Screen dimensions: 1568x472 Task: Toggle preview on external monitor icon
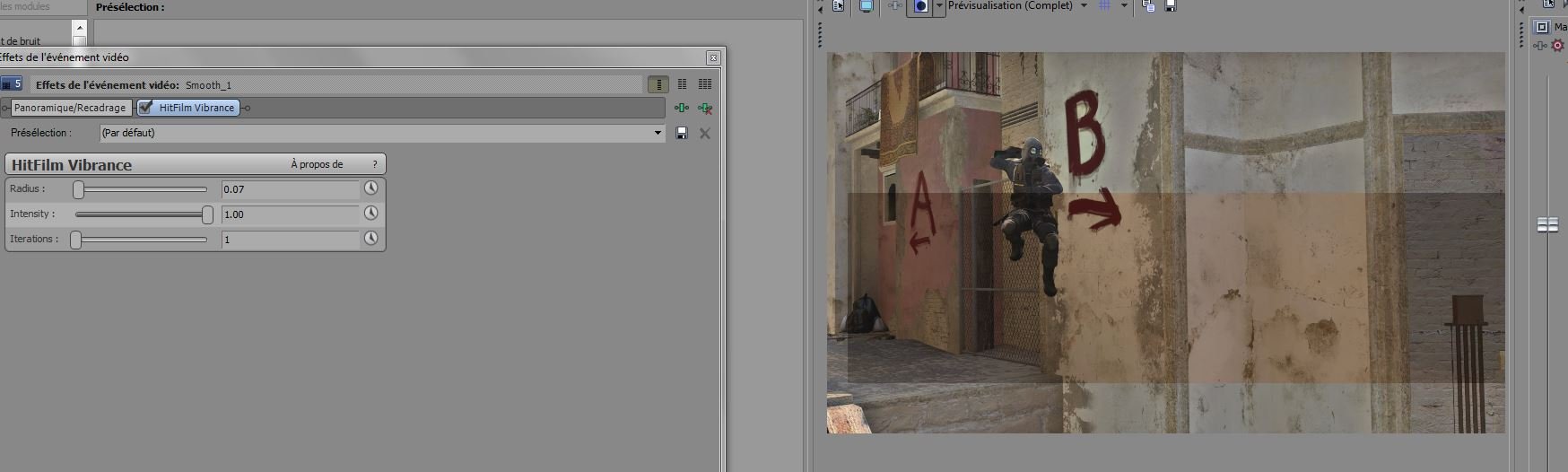866,5
